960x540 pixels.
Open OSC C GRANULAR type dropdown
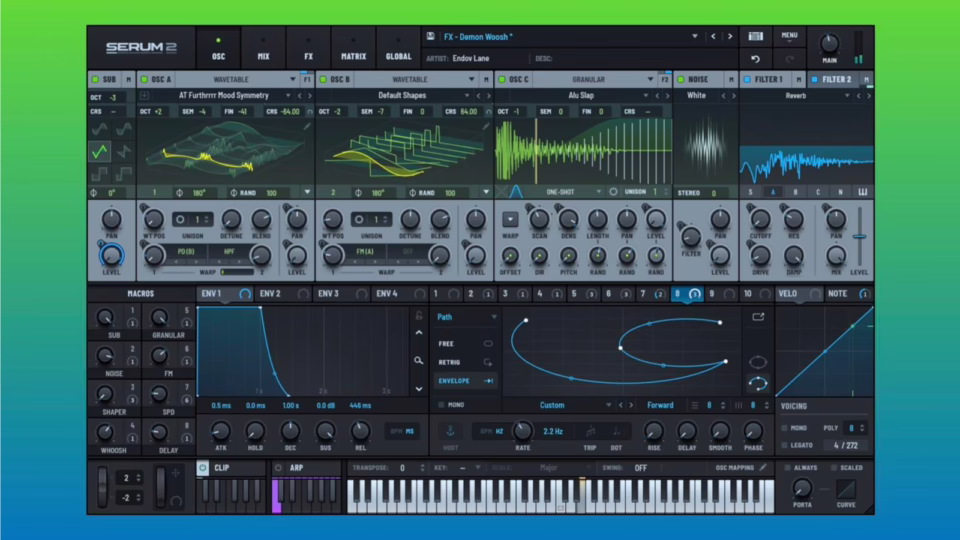(650, 80)
